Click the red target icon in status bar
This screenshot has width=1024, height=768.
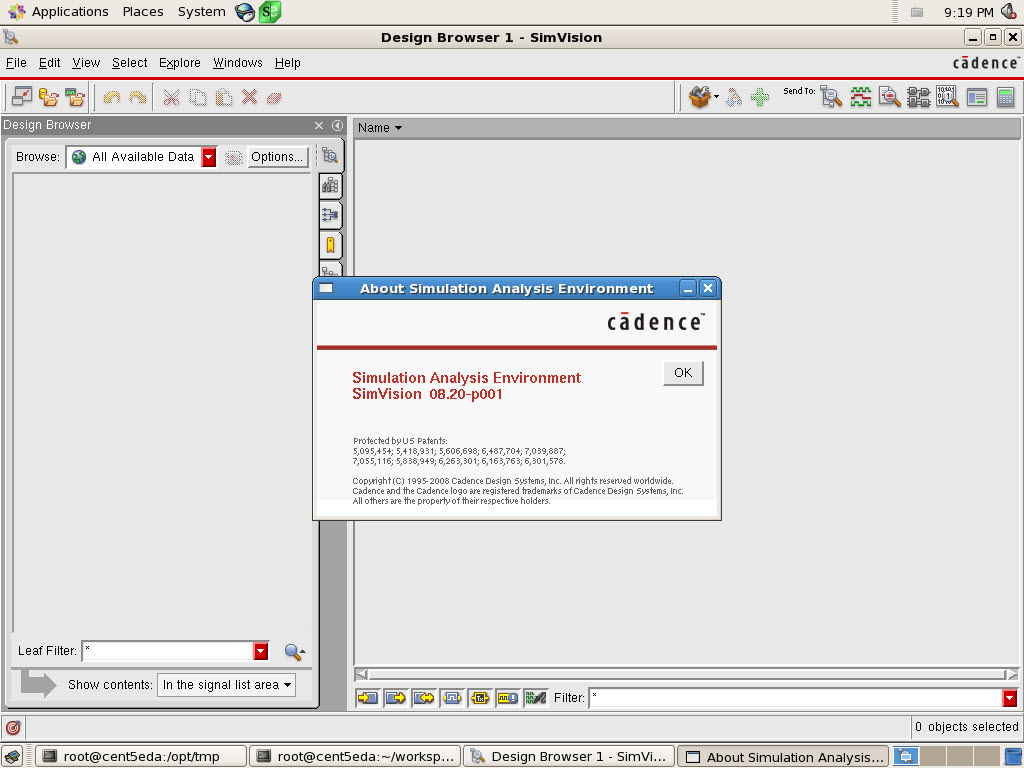(x=13, y=727)
